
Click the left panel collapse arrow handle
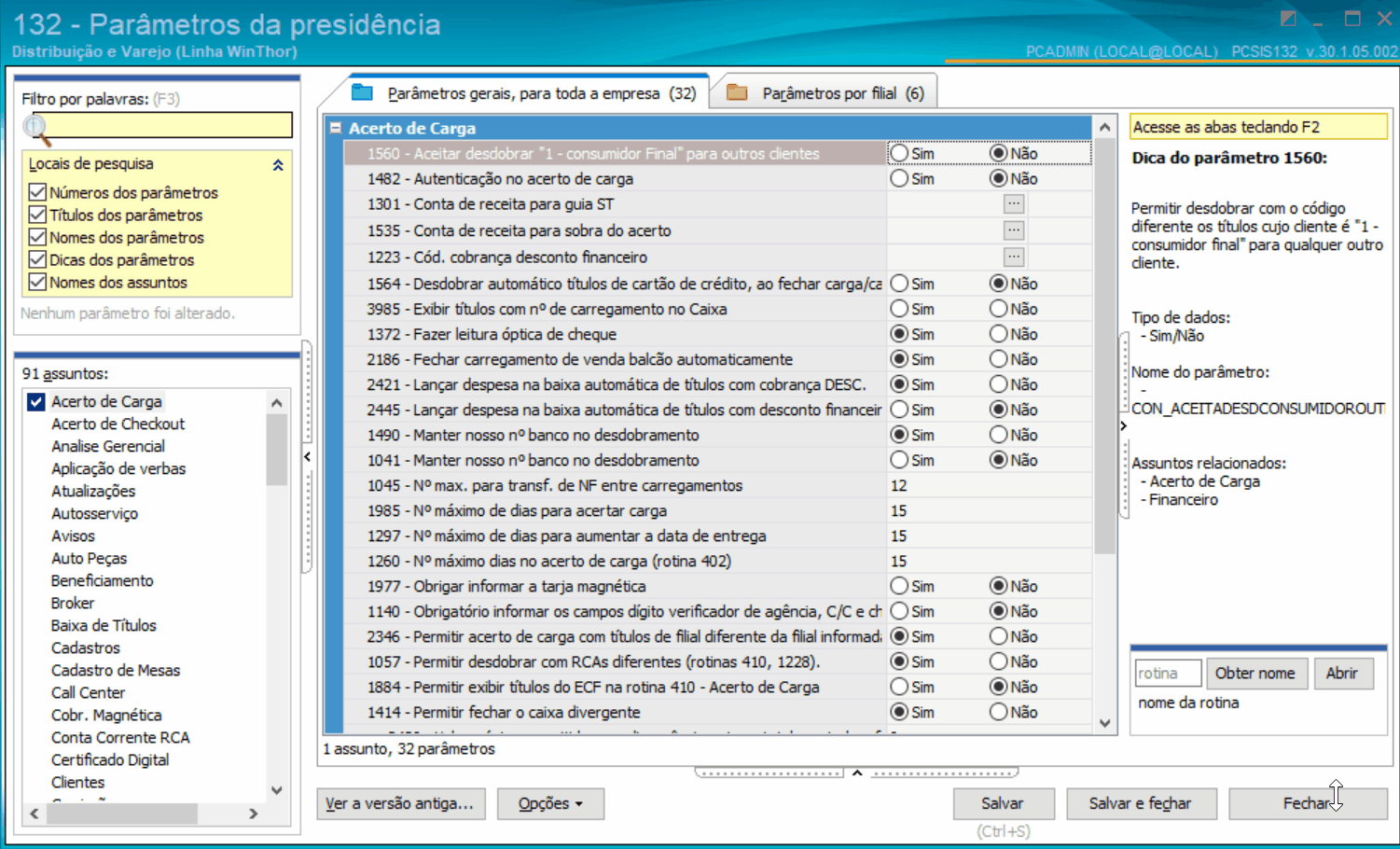(307, 456)
